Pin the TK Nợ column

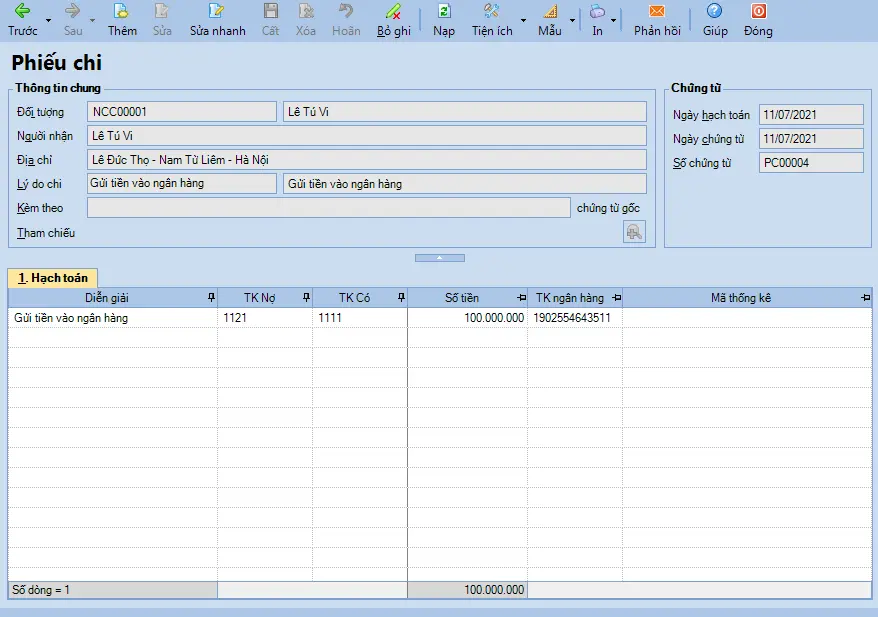[306, 298]
